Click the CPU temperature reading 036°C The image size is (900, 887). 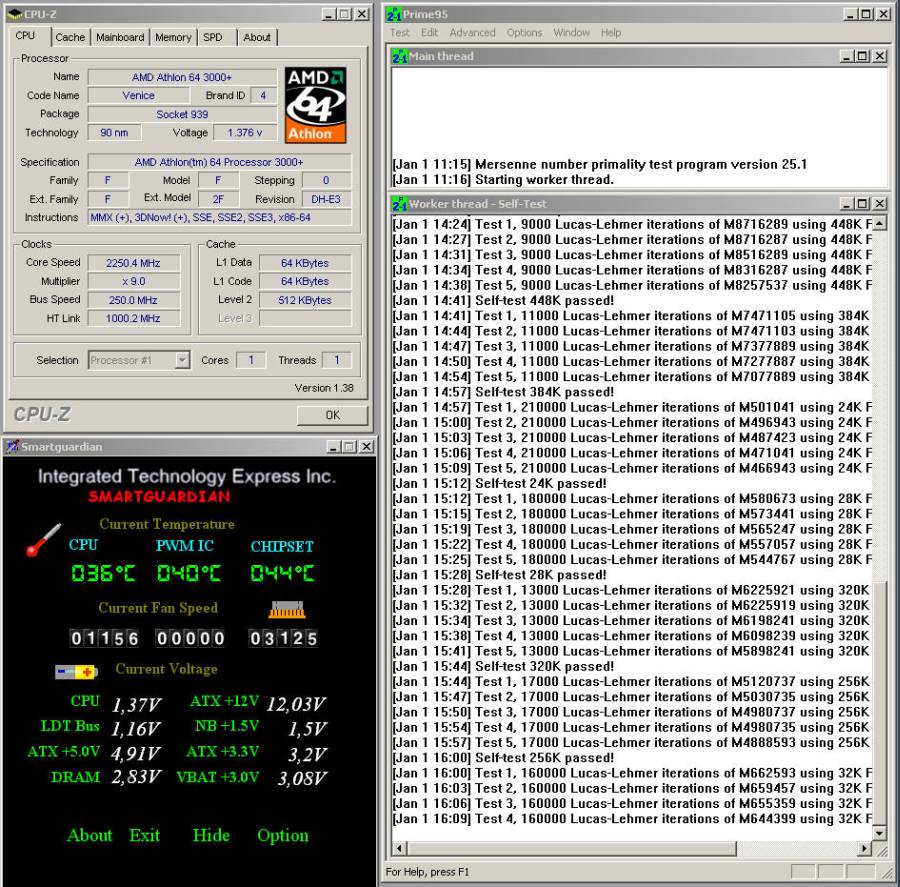click(x=103, y=573)
